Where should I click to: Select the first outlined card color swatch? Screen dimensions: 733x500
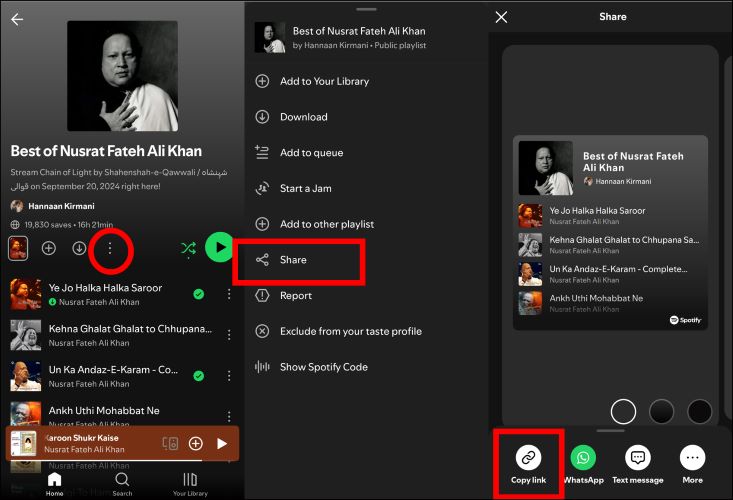click(623, 412)
